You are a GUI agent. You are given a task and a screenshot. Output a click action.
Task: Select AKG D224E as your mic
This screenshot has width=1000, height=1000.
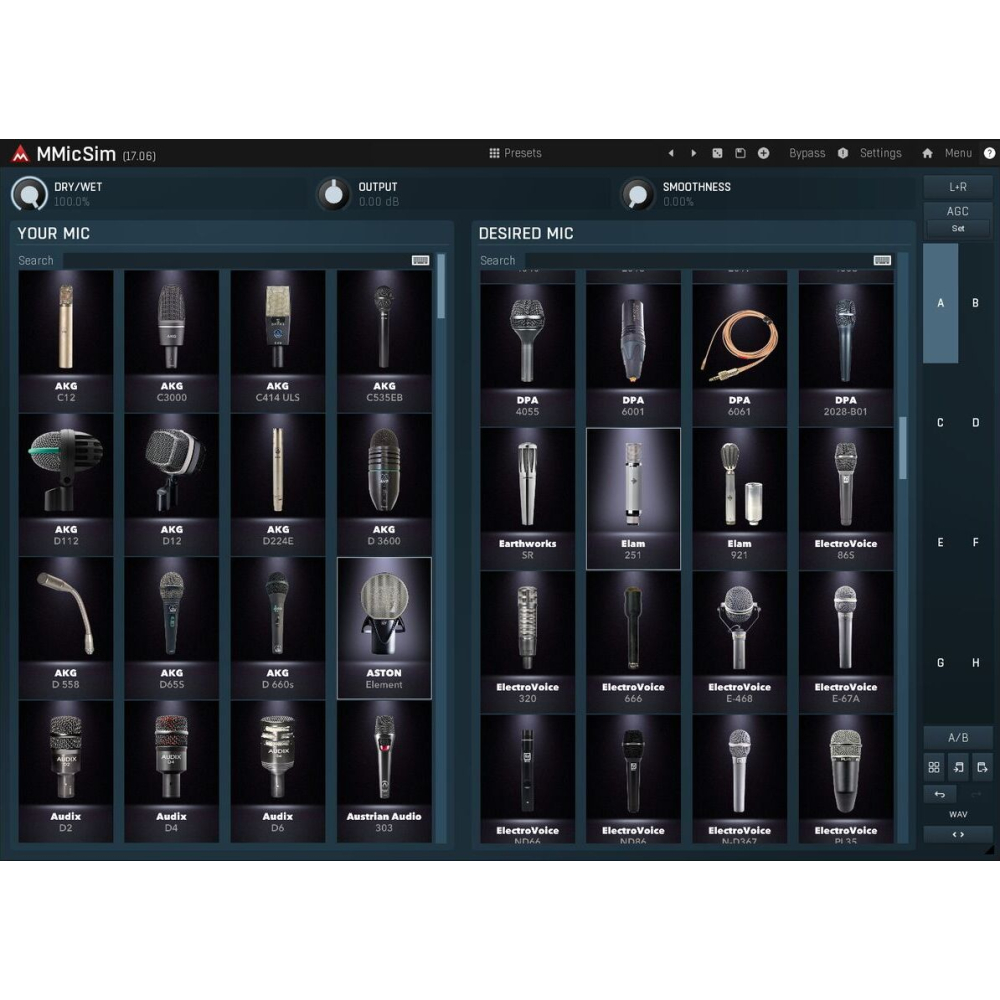pyautogui.click(x=277, y=485)
